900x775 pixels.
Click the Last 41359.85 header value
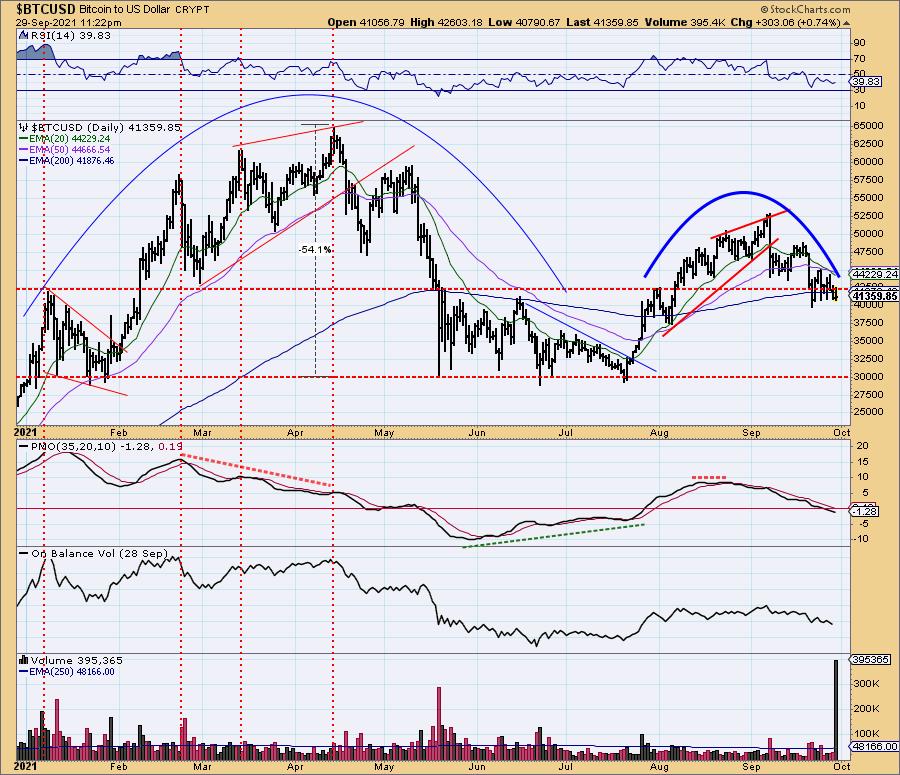point(602,22)
